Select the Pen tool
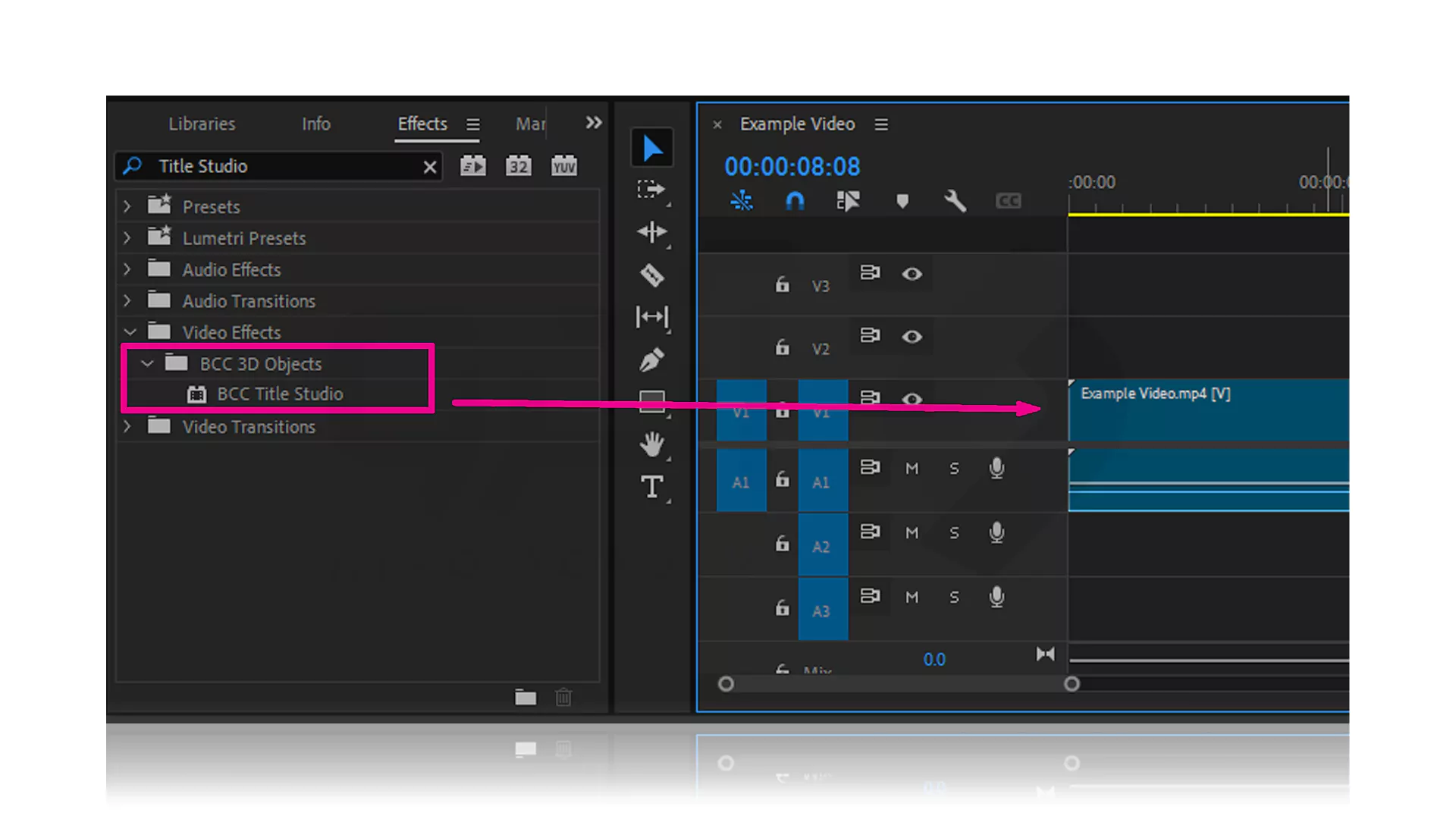Screen dimensions: 1456x819 click(x=651, y=359)
